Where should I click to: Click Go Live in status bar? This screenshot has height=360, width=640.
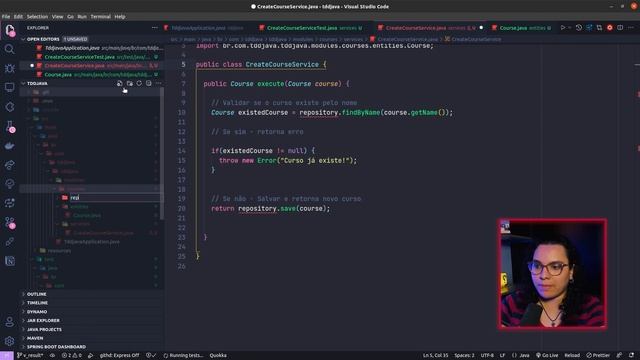(547, 355)
